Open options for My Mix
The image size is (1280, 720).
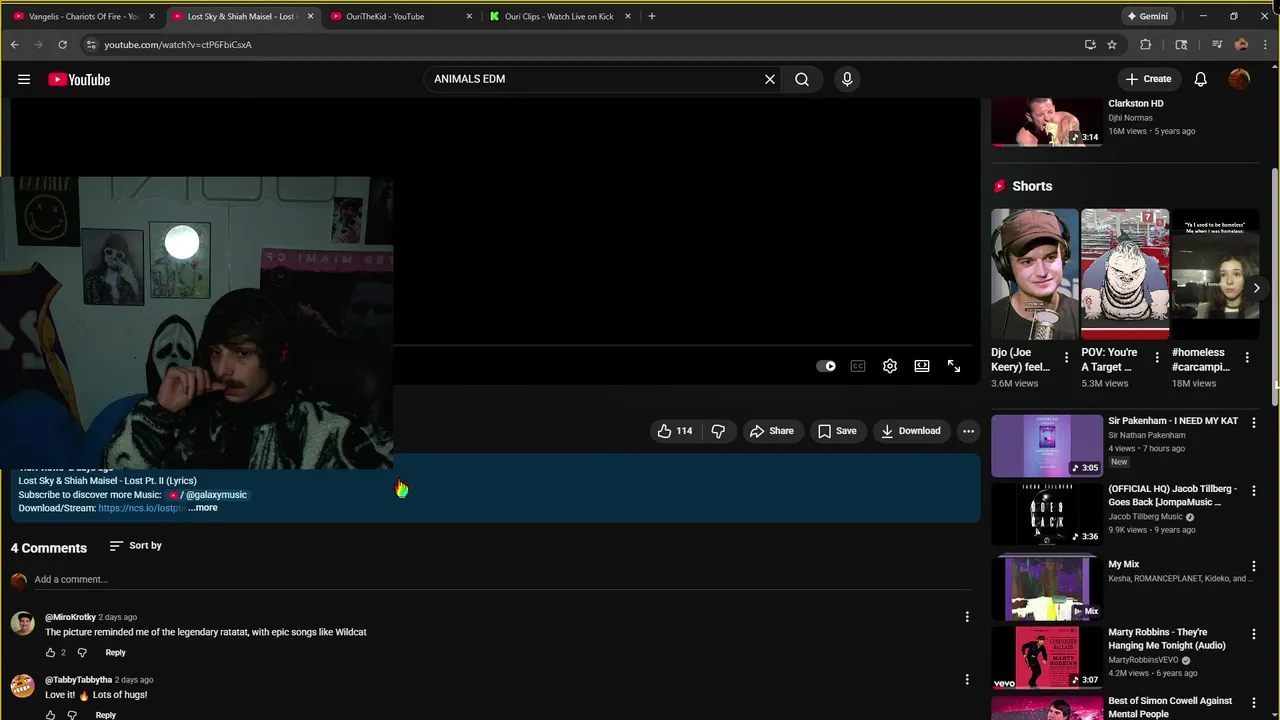point(1254,566)
